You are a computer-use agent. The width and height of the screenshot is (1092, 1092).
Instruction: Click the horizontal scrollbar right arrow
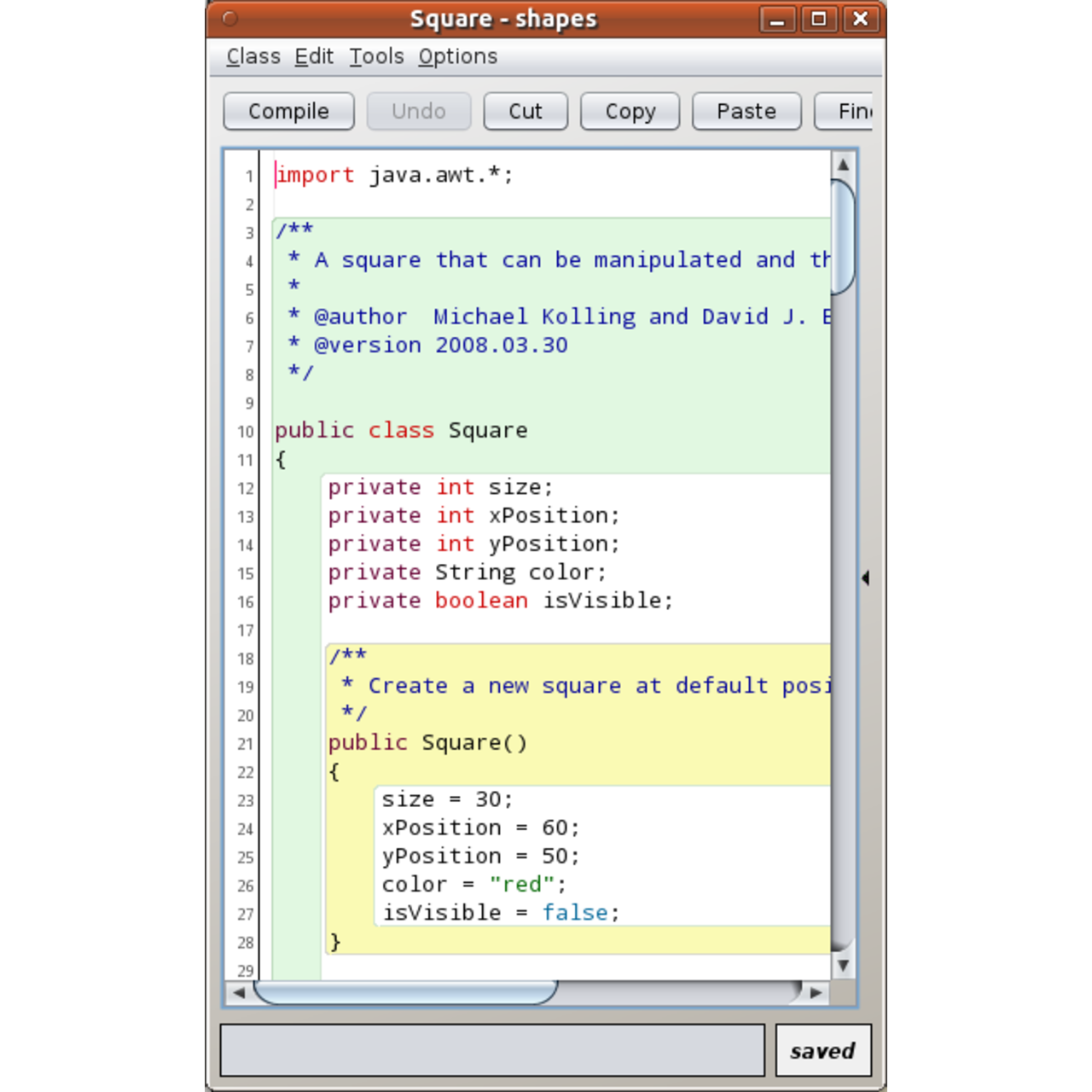click(x=816, y=992)
